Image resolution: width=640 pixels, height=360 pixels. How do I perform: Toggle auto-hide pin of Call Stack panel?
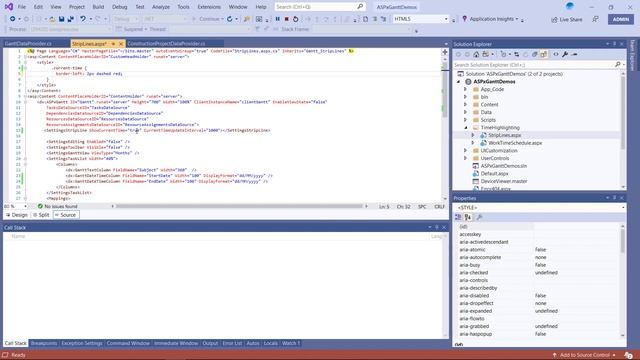tap(437, 227)
